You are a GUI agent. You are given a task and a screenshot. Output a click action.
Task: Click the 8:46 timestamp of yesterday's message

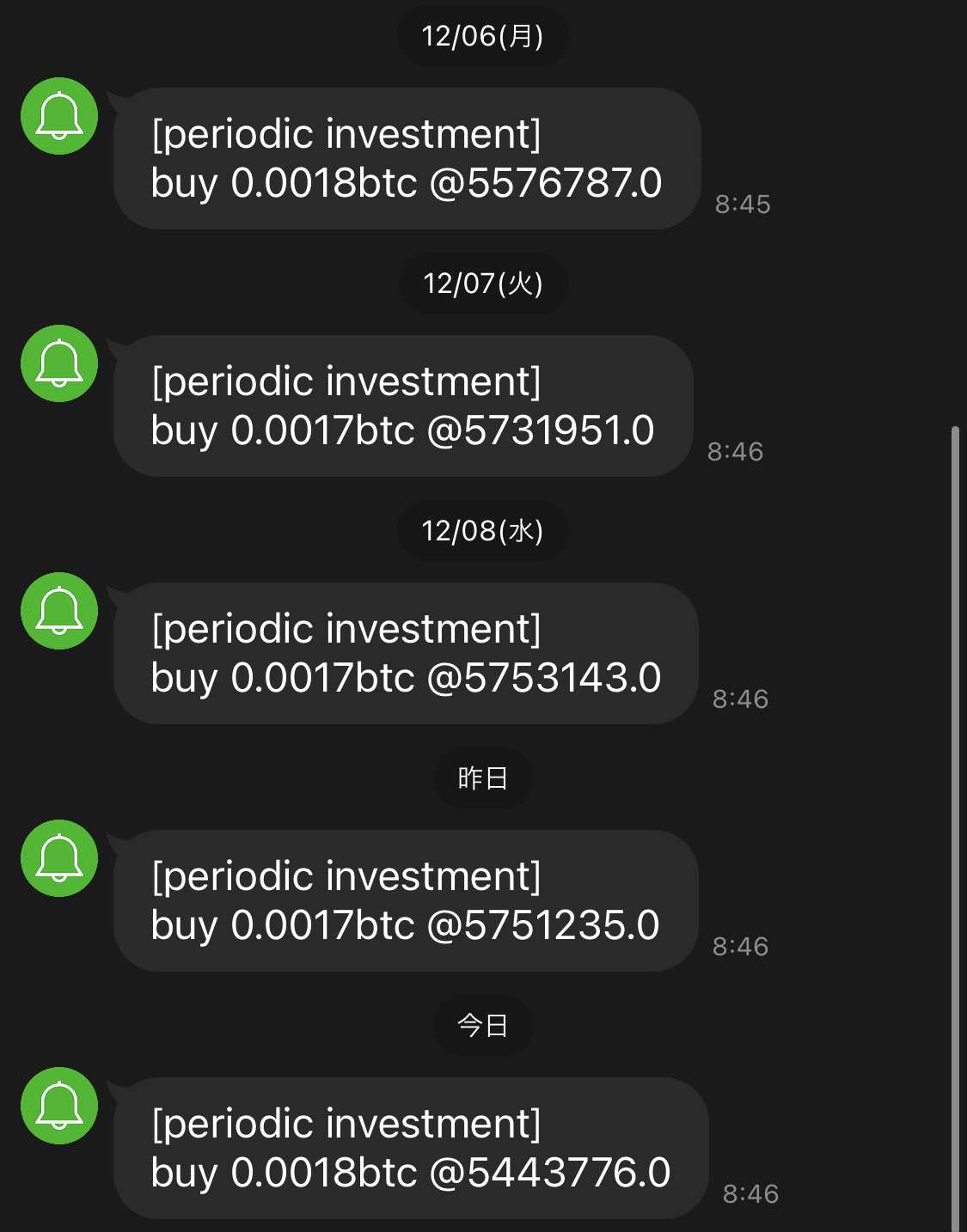pyautogui.click(x=740, y=947)
